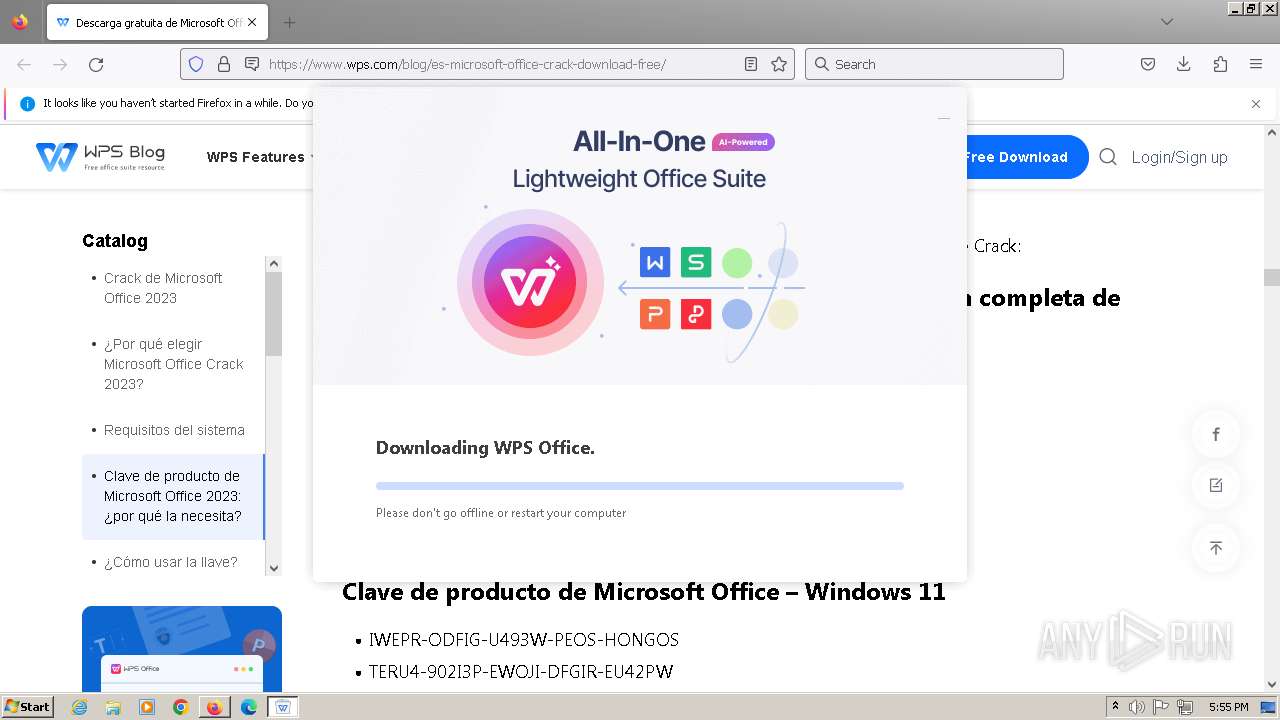The image size is (1280, 720).
Task: Click the browser back arrow
Action: [x=24, y=64]
